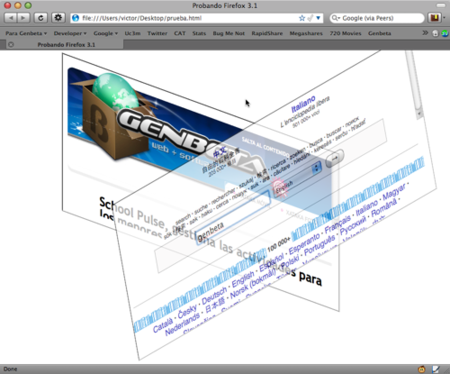The height and width of the screenshot is (374, 450).
Task: Click the Italiano heading above L'enciclopedia libera
Action: [303, 104]
